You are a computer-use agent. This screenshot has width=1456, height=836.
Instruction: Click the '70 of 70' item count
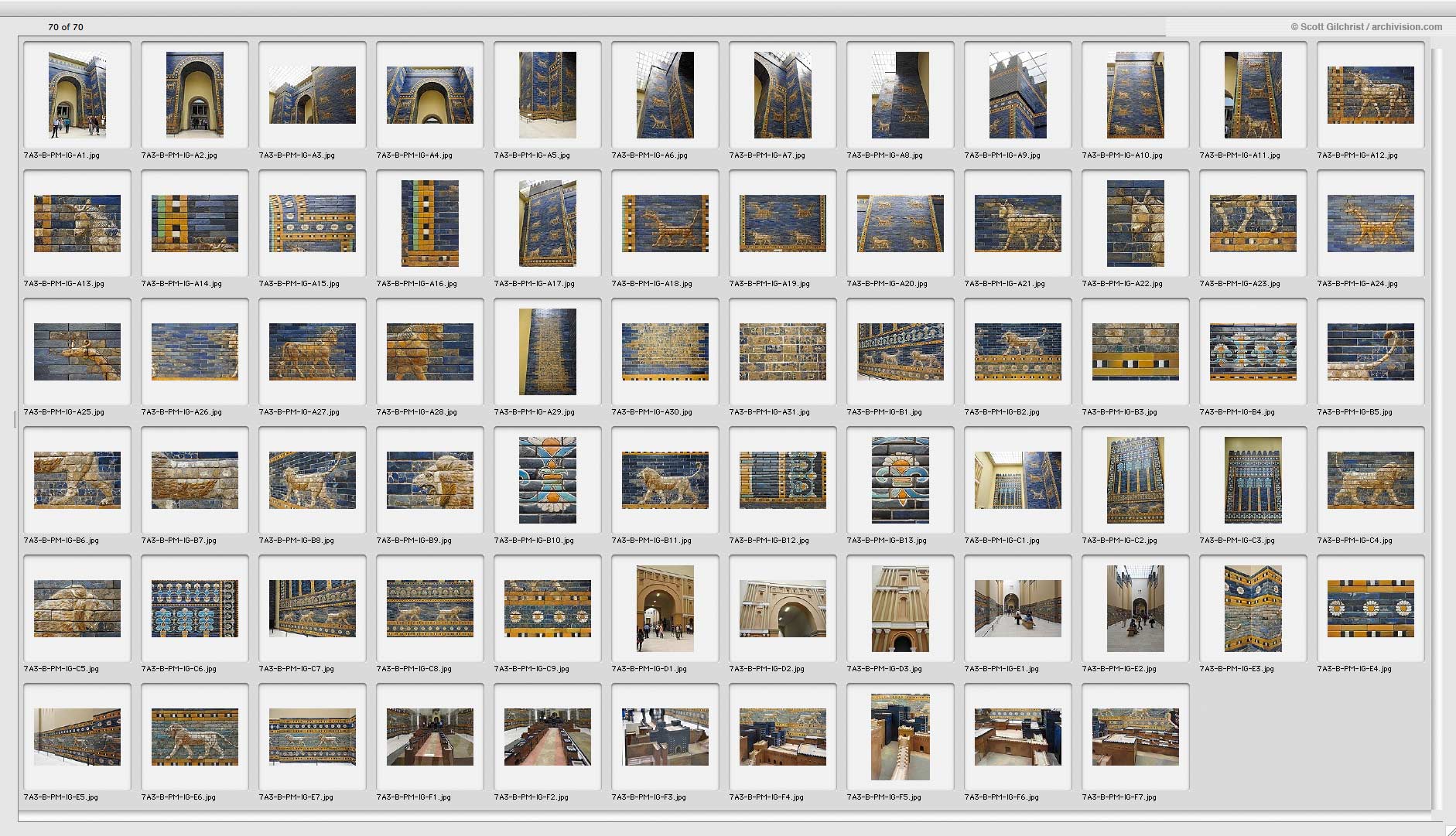(66, 27)
